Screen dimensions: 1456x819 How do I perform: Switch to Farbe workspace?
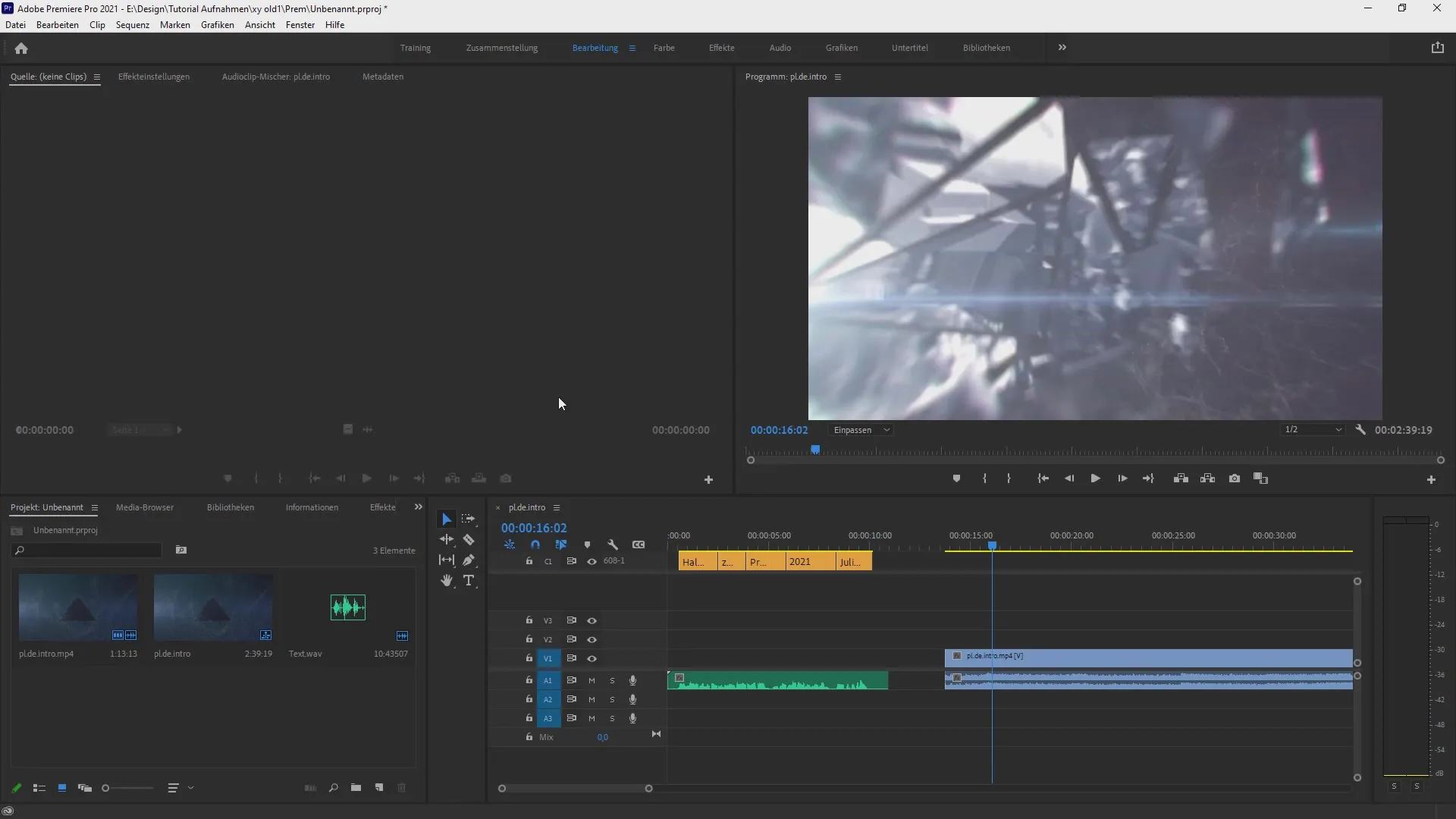click(664, 48)
